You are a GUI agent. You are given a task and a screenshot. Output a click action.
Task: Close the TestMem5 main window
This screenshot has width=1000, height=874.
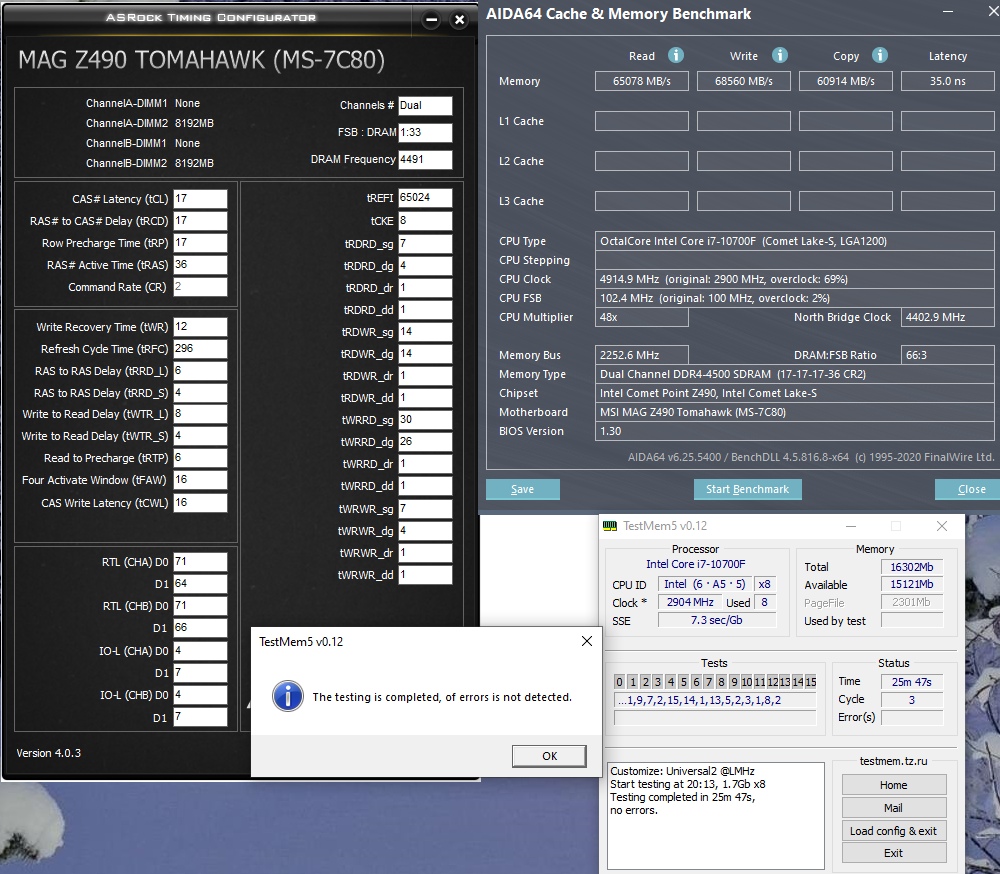click(x=941, y=526)
